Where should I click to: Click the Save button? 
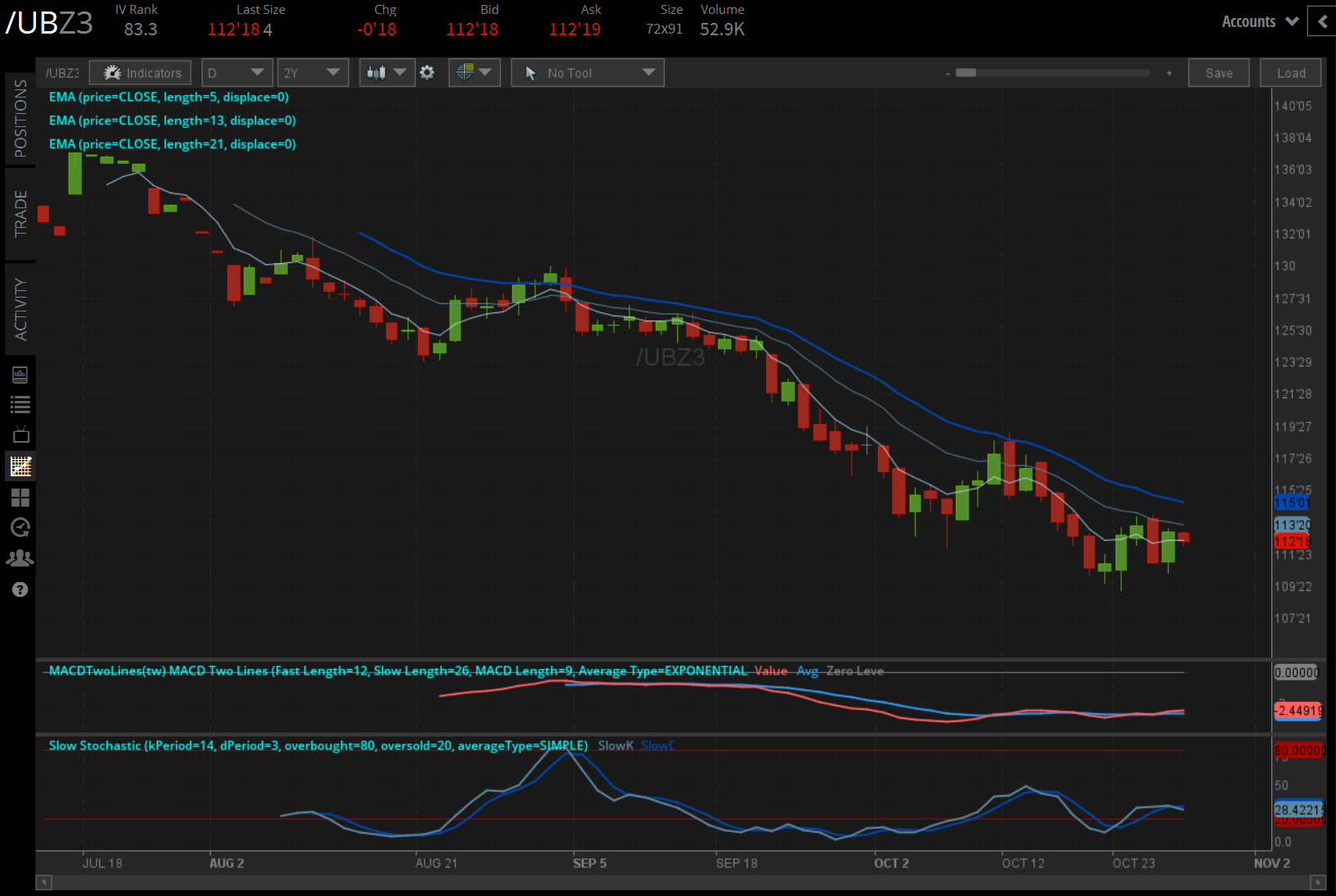click(1219, 73)
